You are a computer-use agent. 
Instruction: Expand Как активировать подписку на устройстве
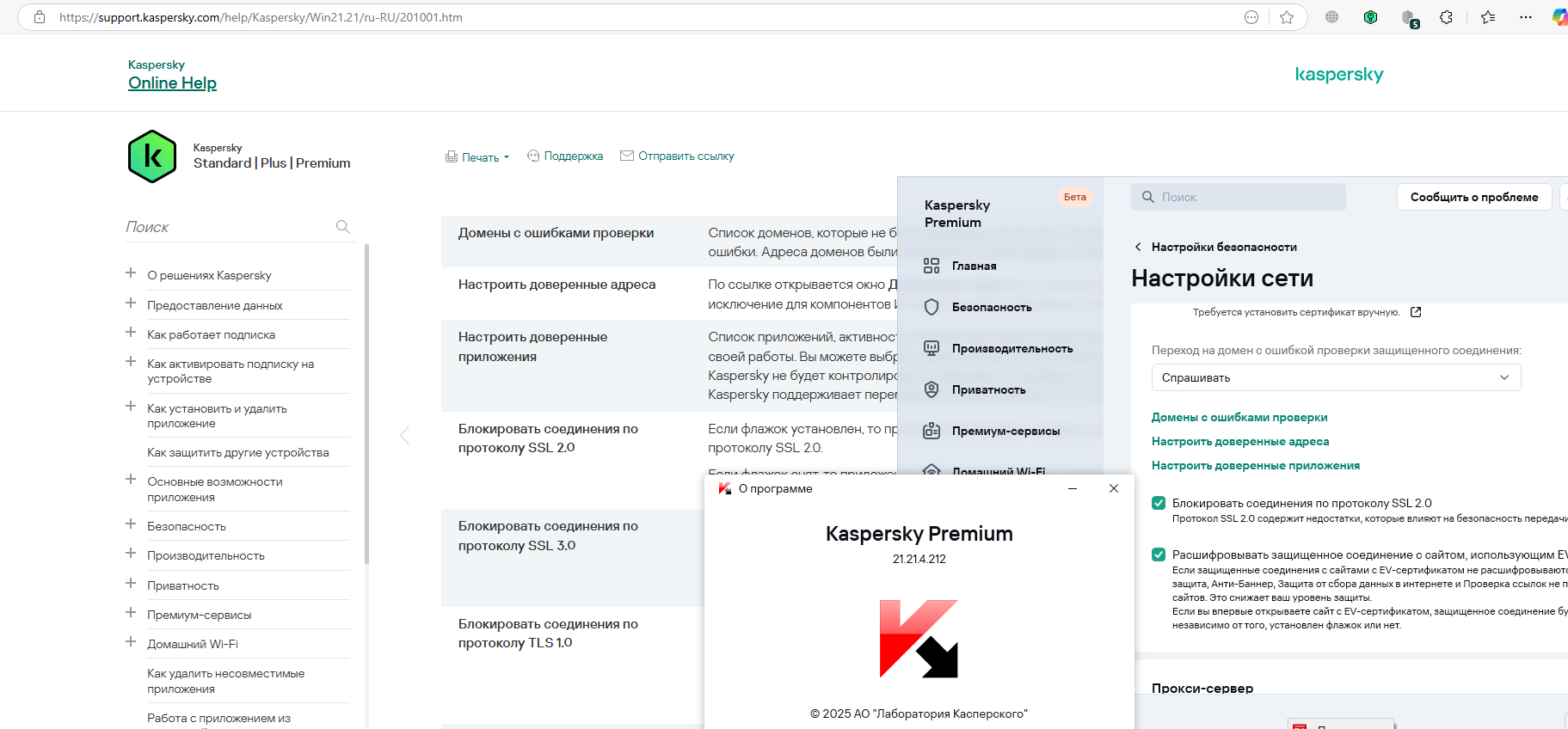click(131, 362)
